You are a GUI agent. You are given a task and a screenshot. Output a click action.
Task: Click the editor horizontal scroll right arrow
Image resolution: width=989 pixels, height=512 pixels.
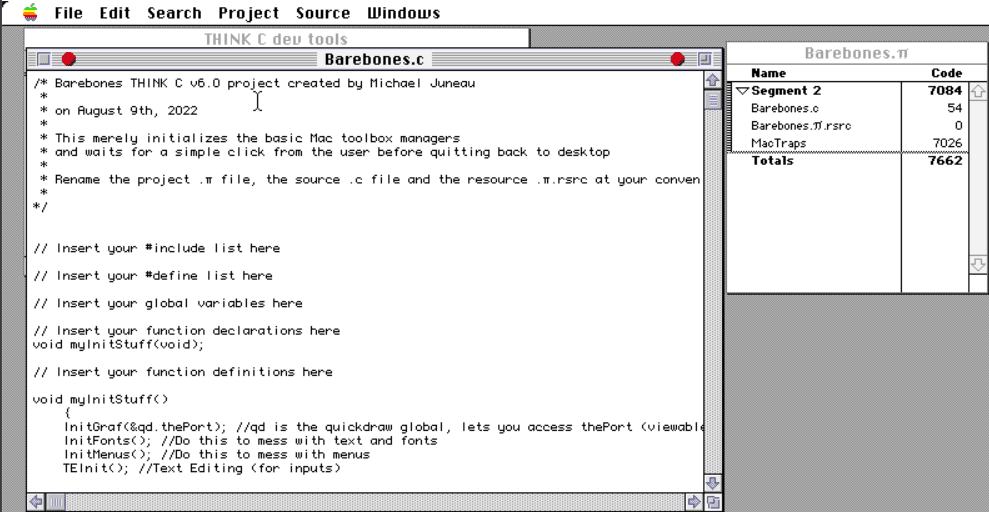click(x=694, y=502)
